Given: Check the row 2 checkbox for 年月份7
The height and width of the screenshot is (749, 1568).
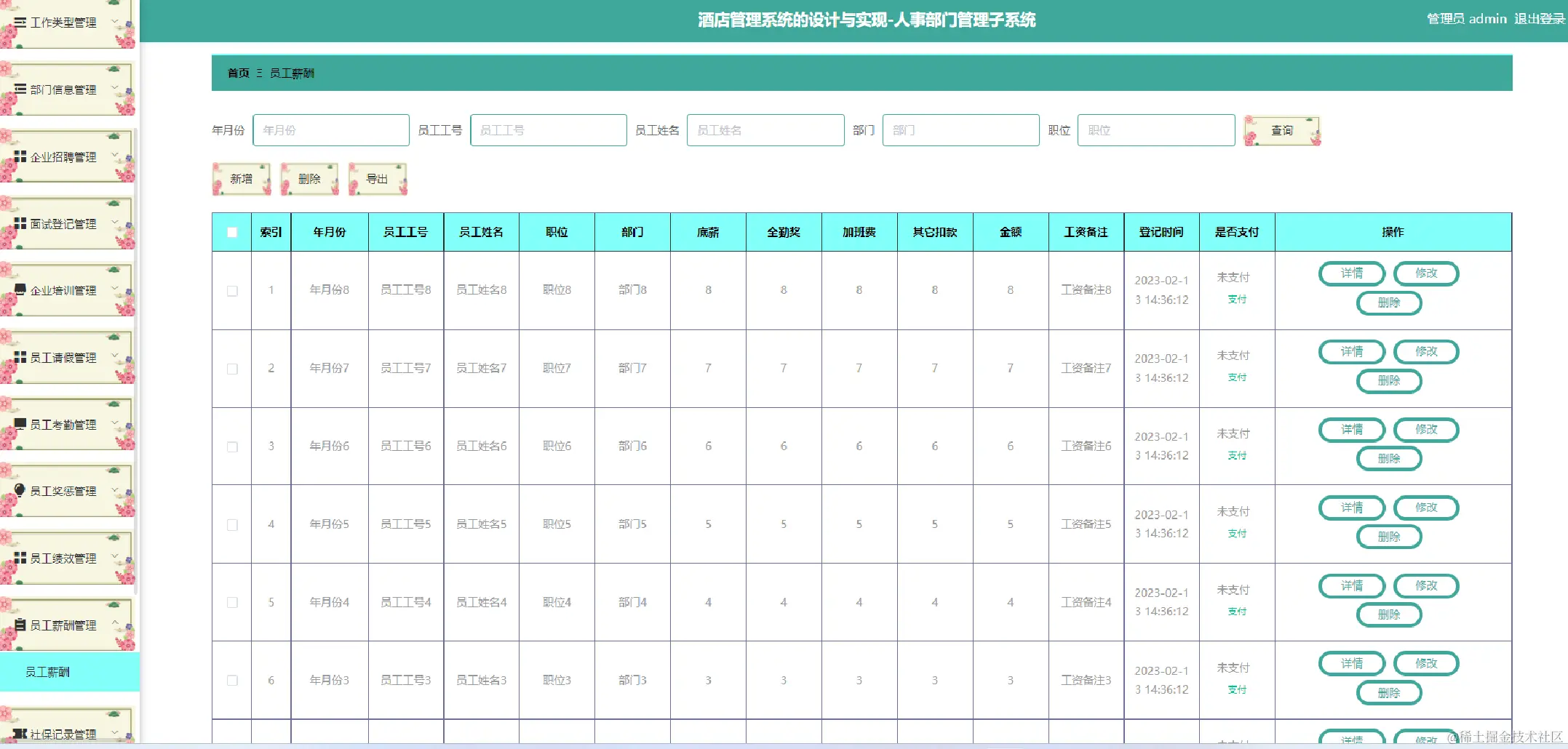Looking at the screenshot, I should pos(232,369).
